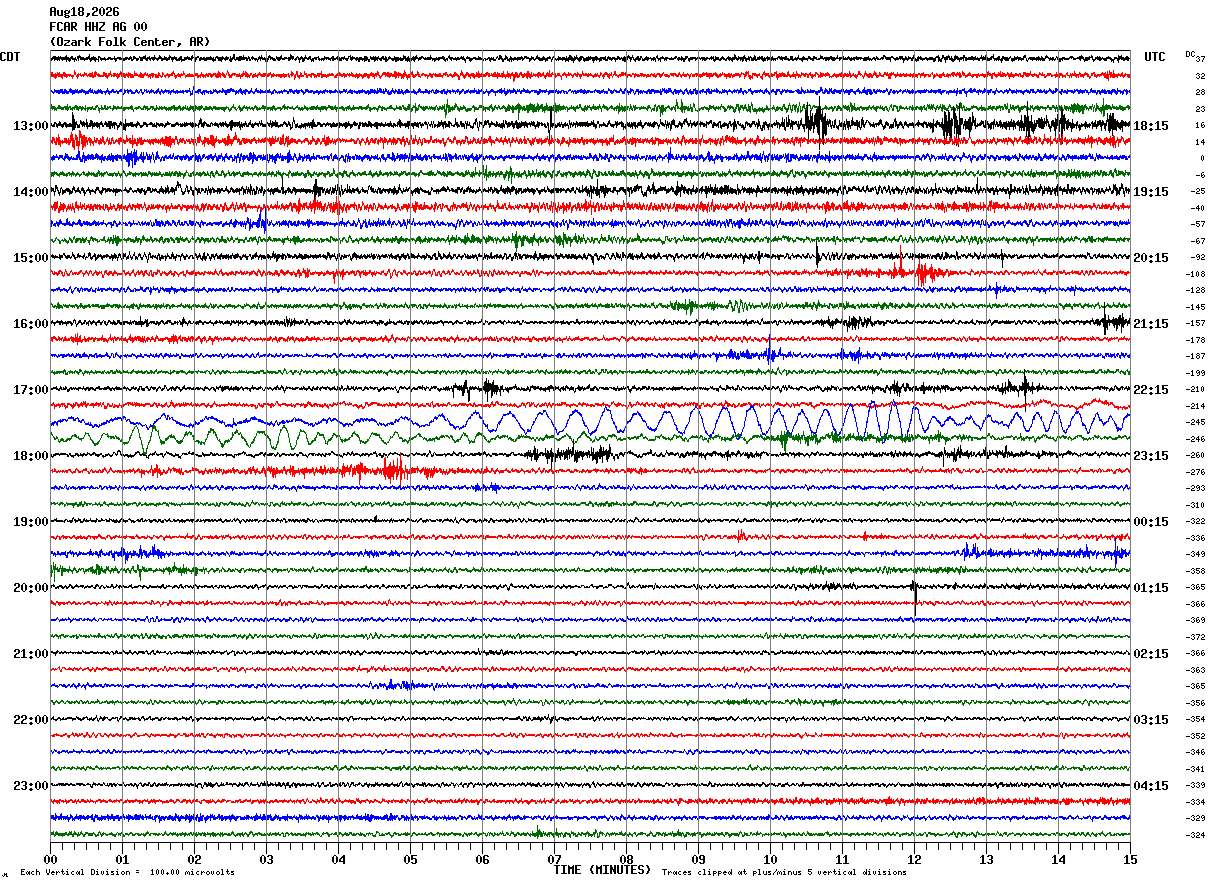Click minute marker 07 on time axis
Screen dimensions: 1210x886
tap(554, 860)
